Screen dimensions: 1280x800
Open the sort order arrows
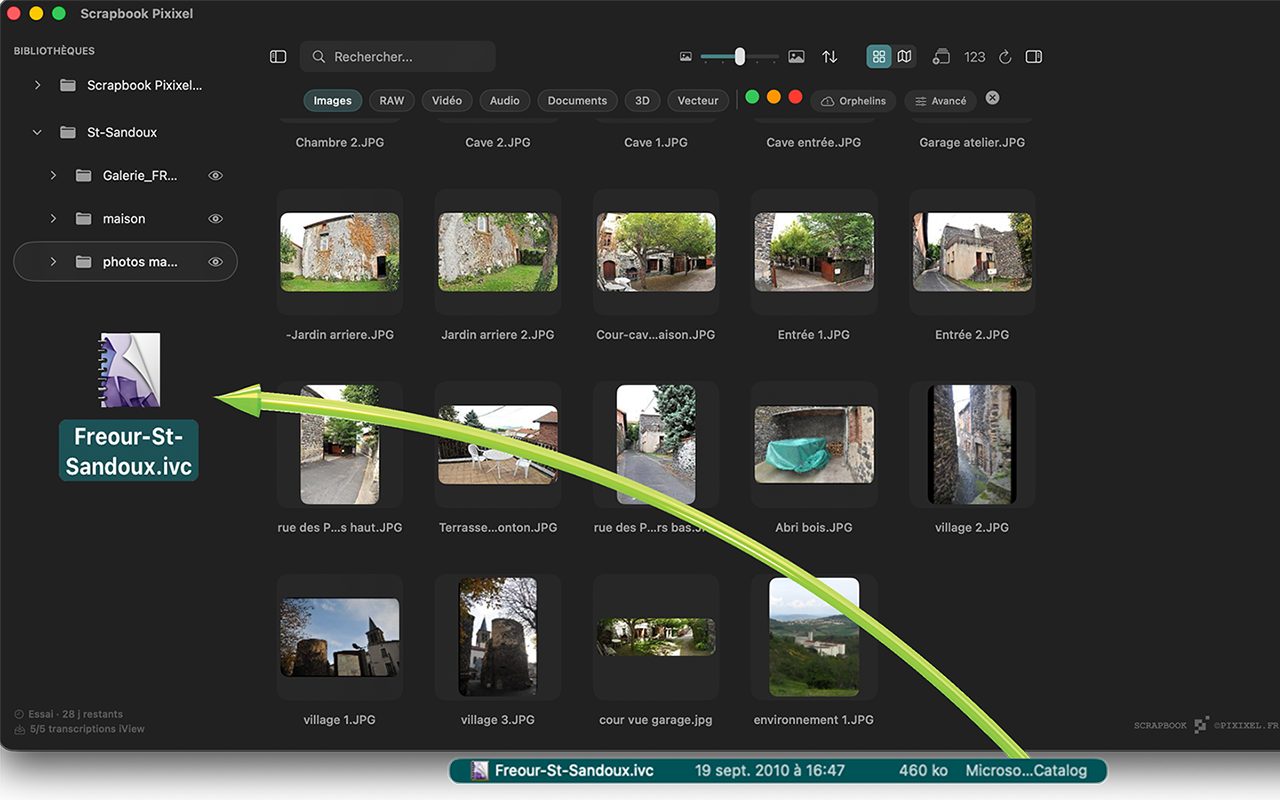[830, 57]
